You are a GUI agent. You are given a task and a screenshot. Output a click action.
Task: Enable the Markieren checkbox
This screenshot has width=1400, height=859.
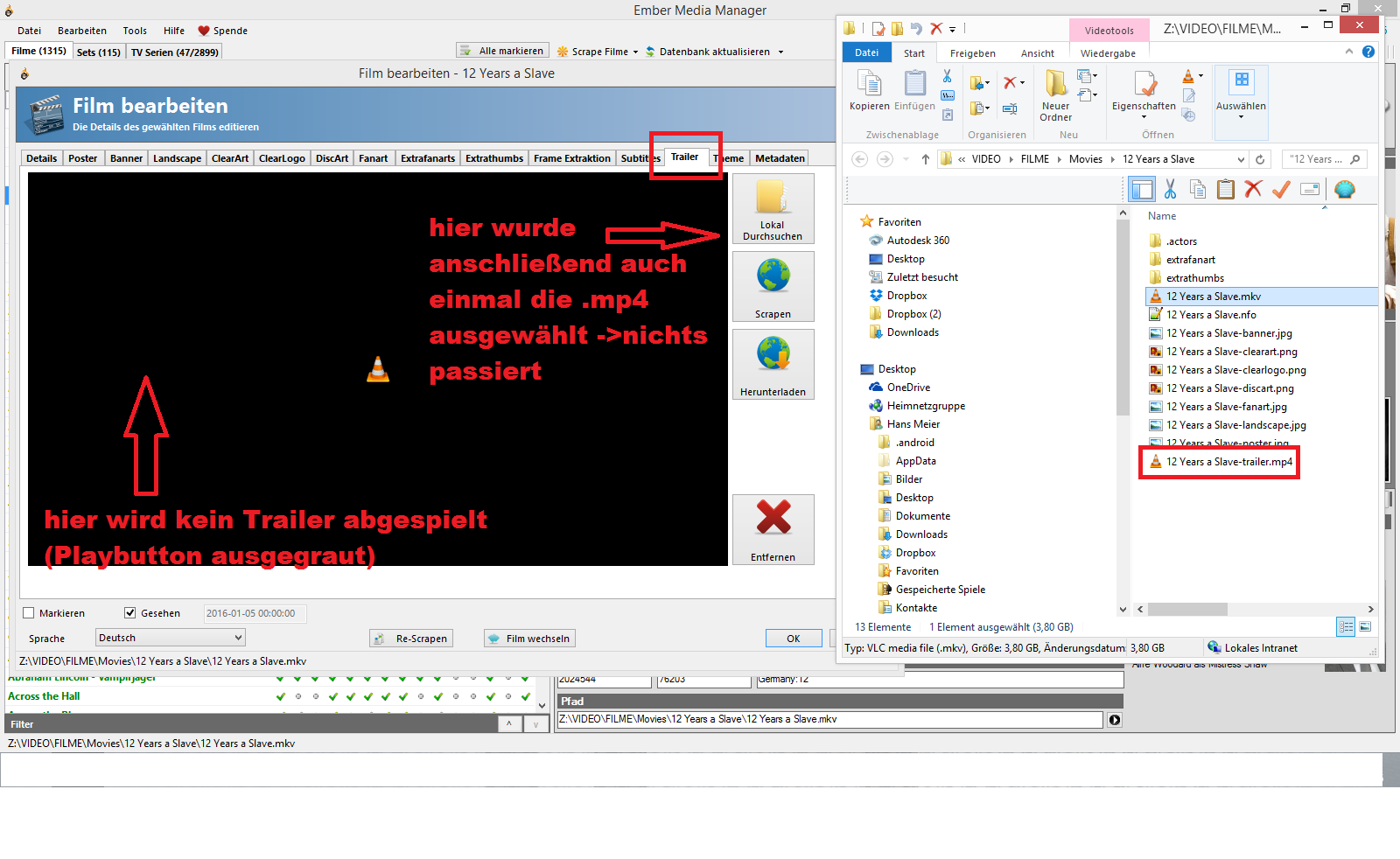coord(29,613)
